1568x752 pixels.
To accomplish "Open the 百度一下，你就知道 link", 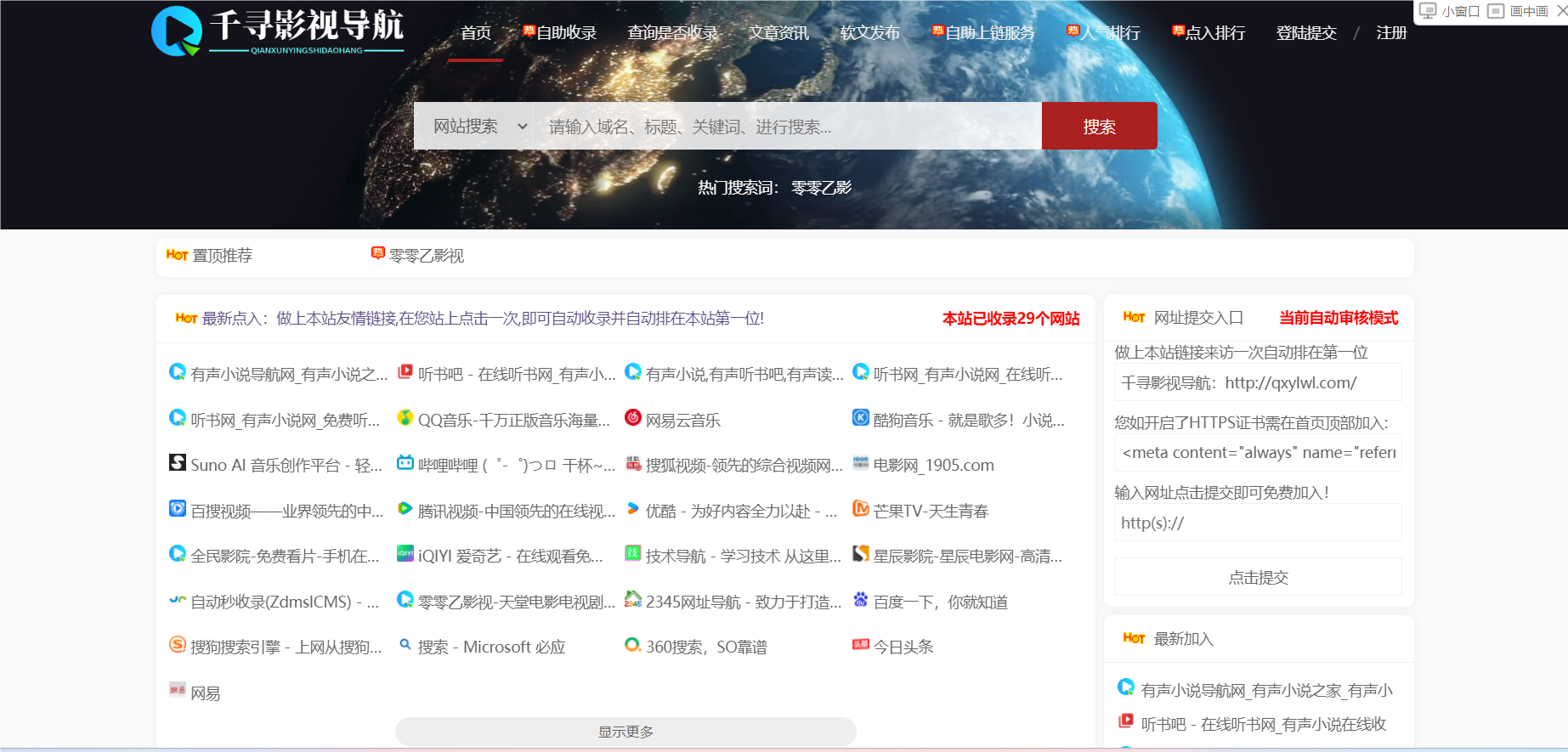I will (x=941, y=602).
